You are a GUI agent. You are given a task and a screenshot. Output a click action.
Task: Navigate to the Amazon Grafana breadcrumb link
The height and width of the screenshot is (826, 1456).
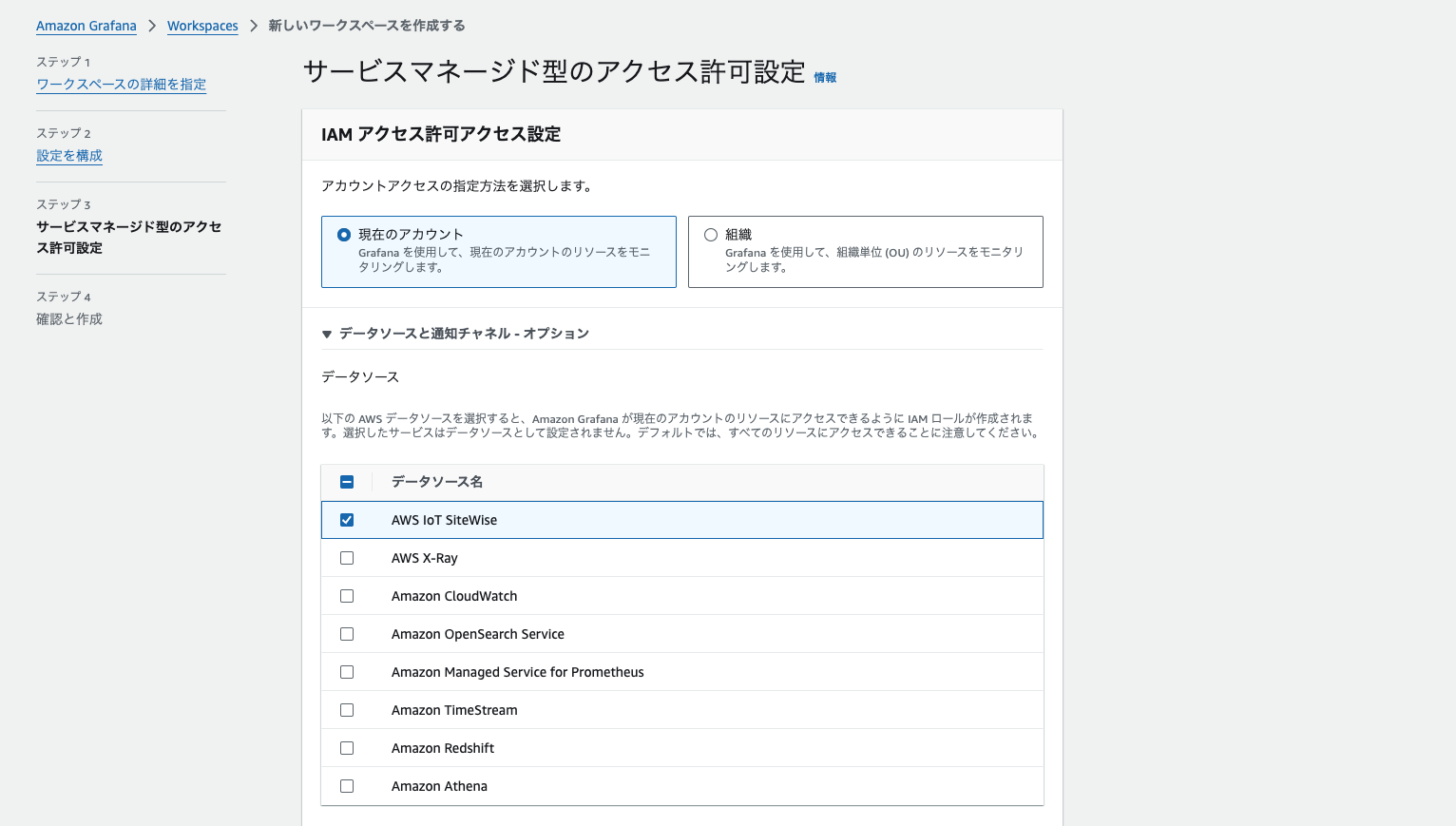(86, 26)
